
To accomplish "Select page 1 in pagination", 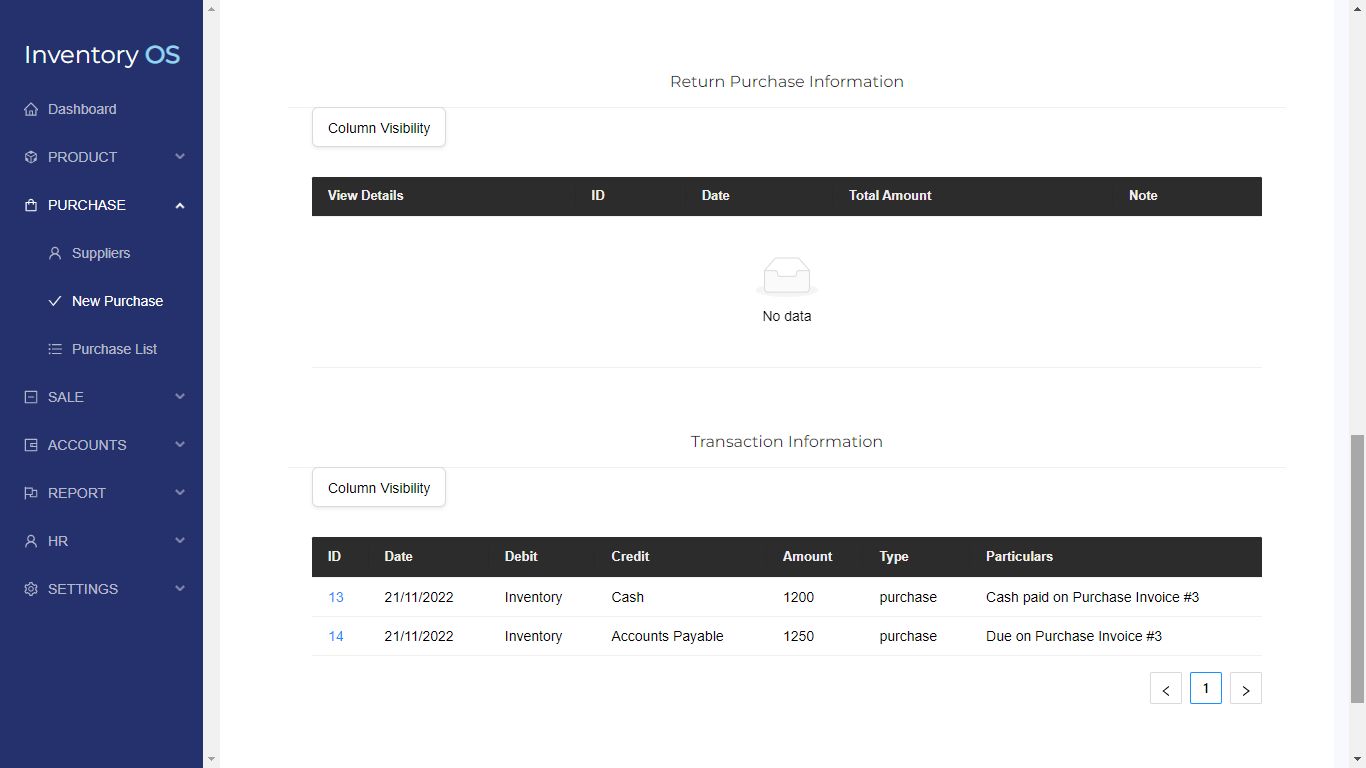I will [1206, 688].
